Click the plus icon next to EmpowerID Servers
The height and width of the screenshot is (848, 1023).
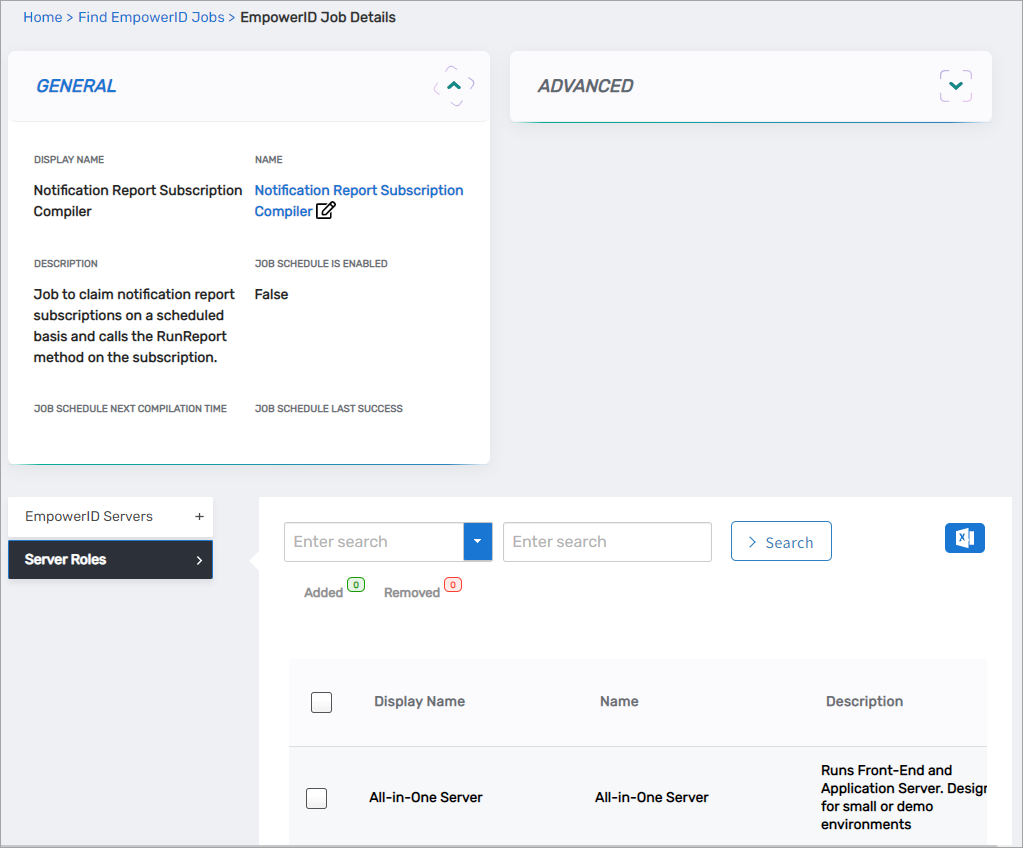coord(199,517)
